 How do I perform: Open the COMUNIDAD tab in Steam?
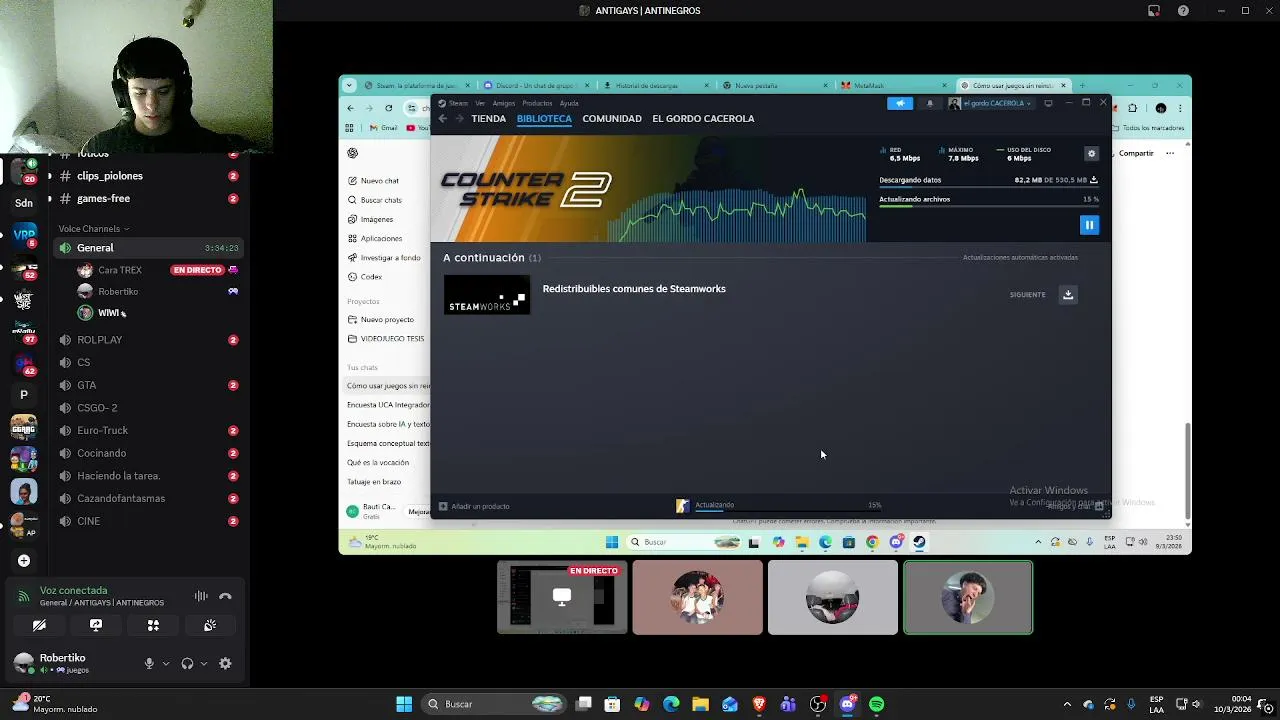tap(612, 118)
